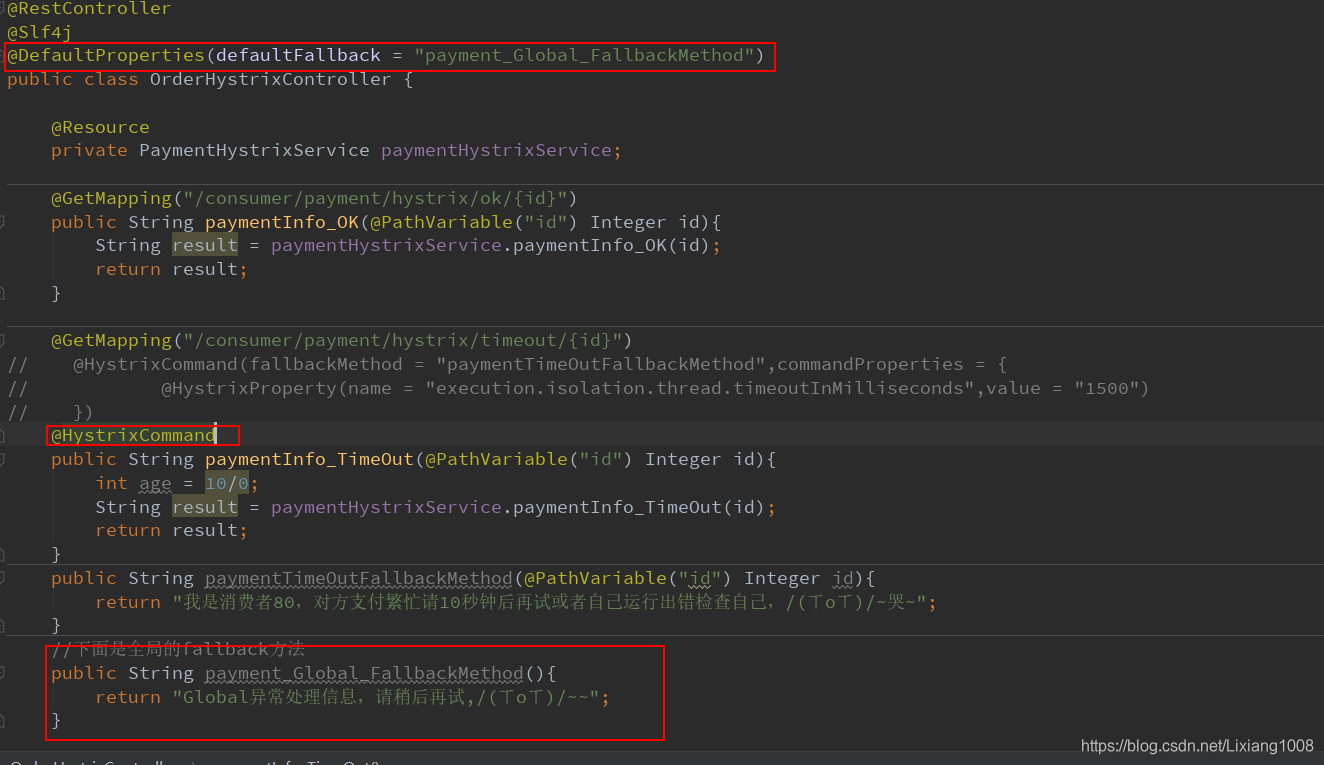Click "return result;" inside paymentInfo_OK method
1324x765 pixels.
pos(171,269)
